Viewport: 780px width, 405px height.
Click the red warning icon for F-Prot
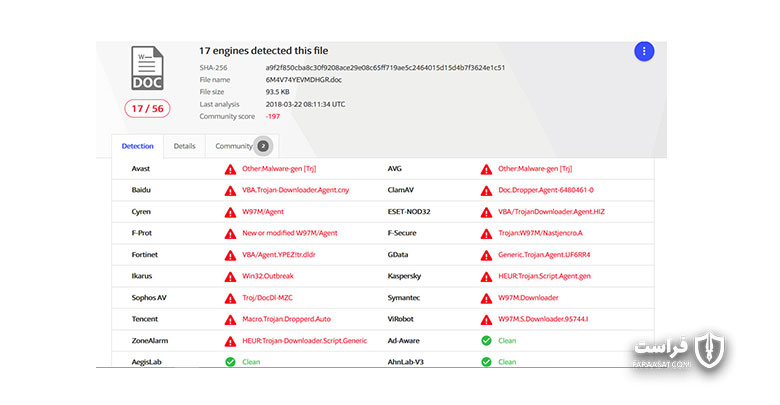230,234
